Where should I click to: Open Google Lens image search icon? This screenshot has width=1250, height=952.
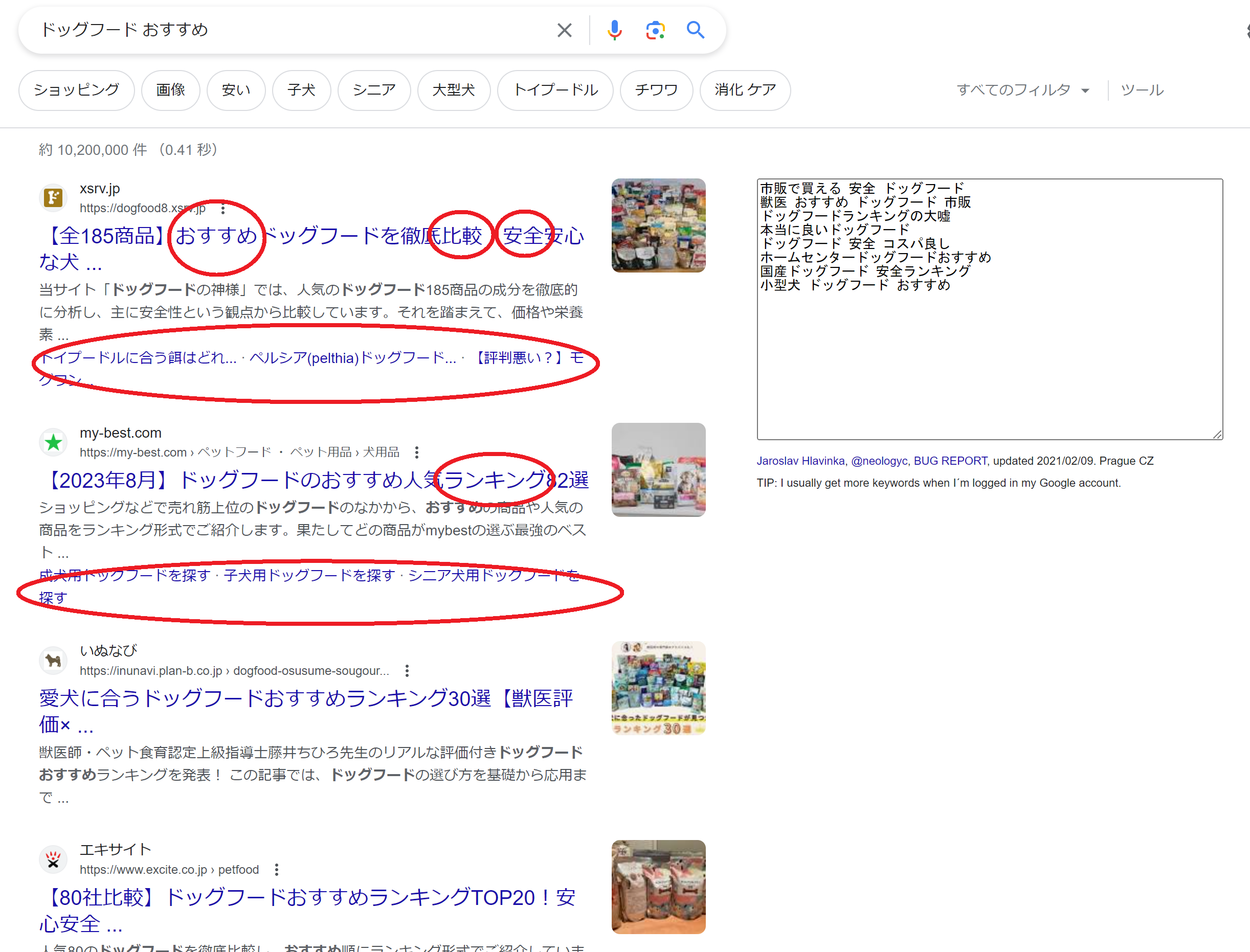[655, 30]
